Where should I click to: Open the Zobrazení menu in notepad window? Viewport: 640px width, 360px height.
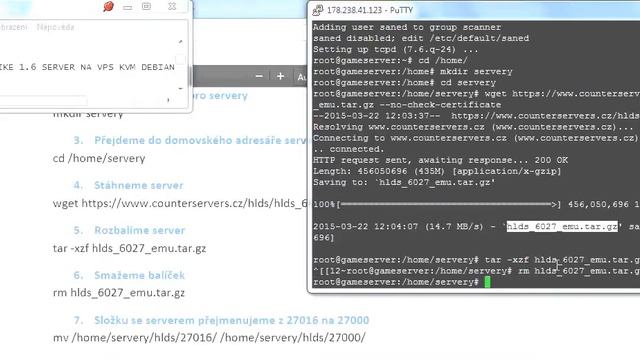point(13,27)
